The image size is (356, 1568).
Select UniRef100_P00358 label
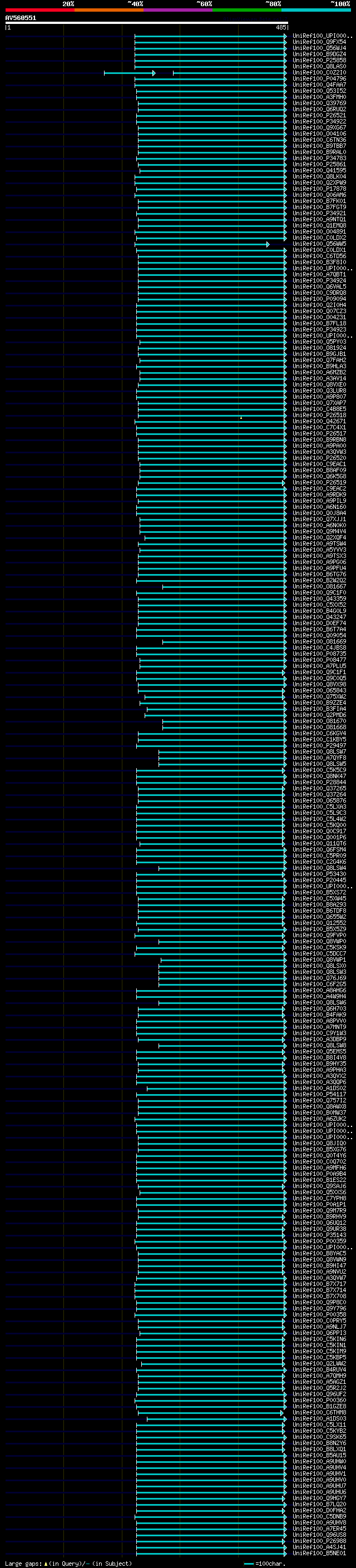[319, 1314]
